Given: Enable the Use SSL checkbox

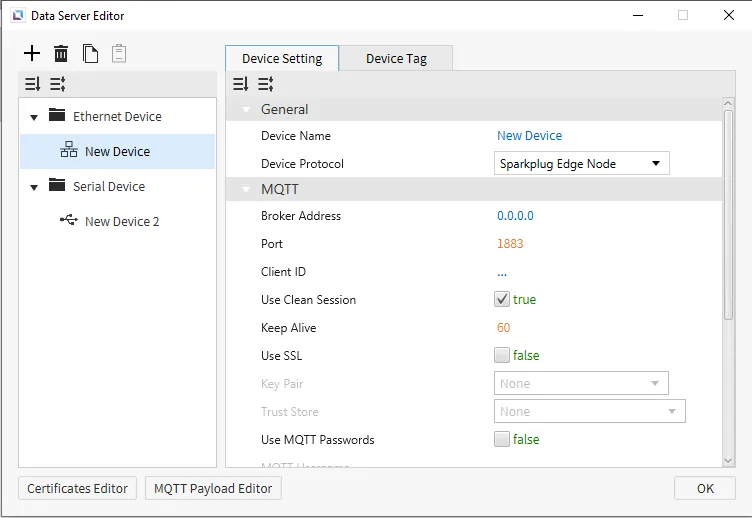Looking at the screenshot, I should (x=502, y=355).
